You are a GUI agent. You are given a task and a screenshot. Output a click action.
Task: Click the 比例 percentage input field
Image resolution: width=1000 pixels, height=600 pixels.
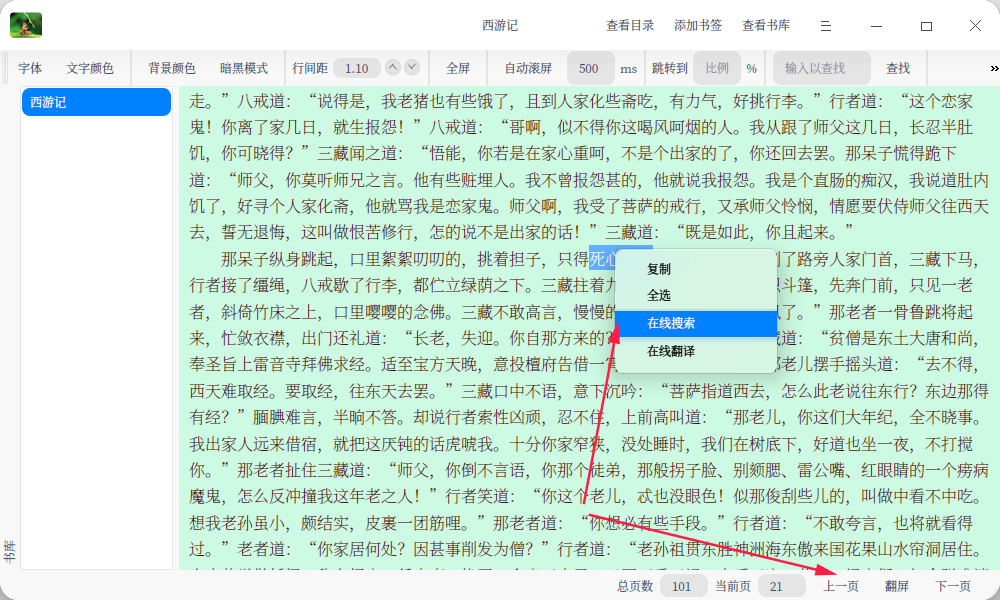click(x=717, y=68)
